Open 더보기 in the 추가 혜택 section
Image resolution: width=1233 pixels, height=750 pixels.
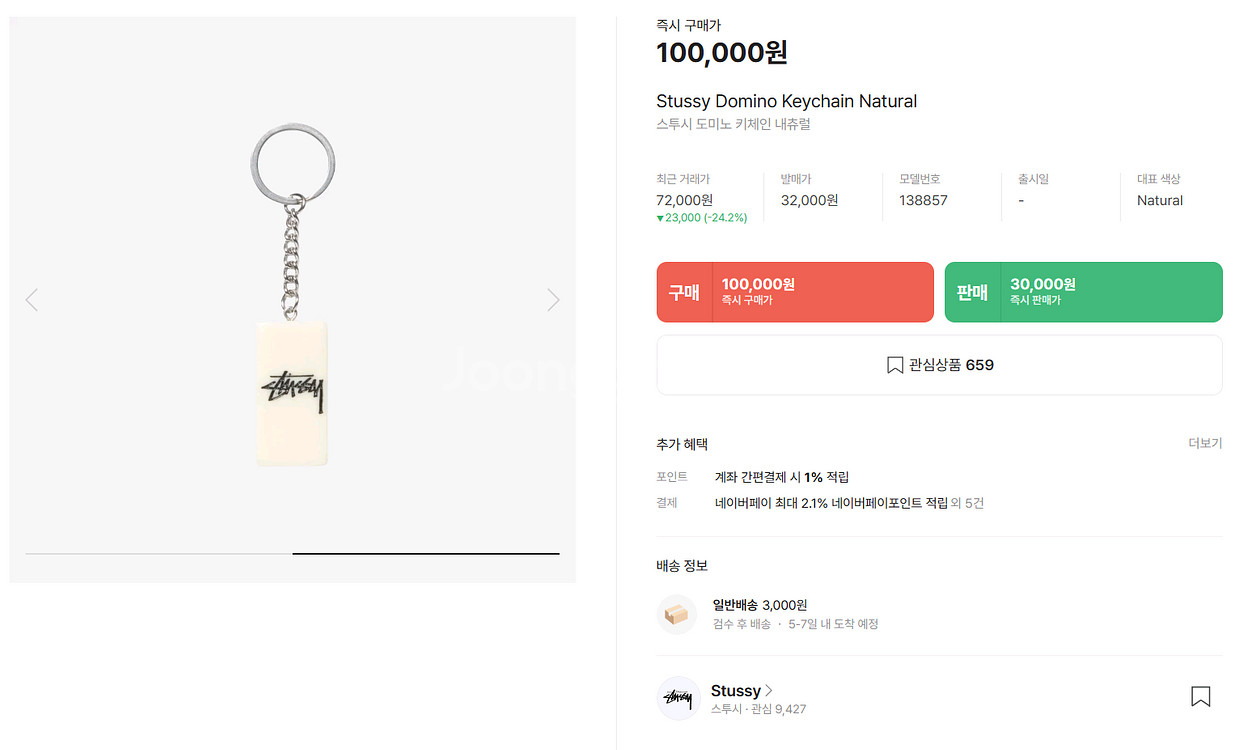tap(1205, 443)
